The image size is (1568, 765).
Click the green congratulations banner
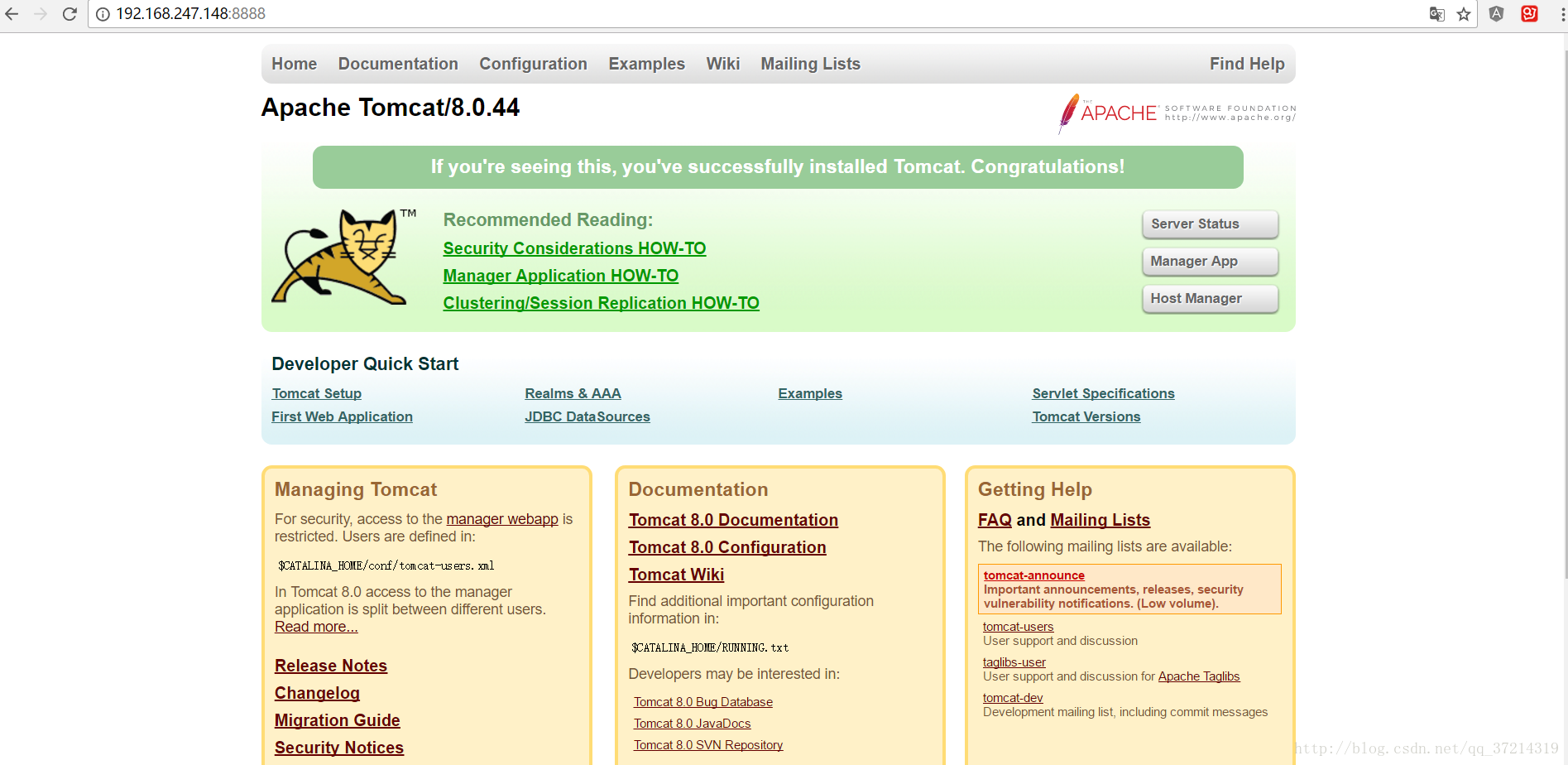(778, 167)
